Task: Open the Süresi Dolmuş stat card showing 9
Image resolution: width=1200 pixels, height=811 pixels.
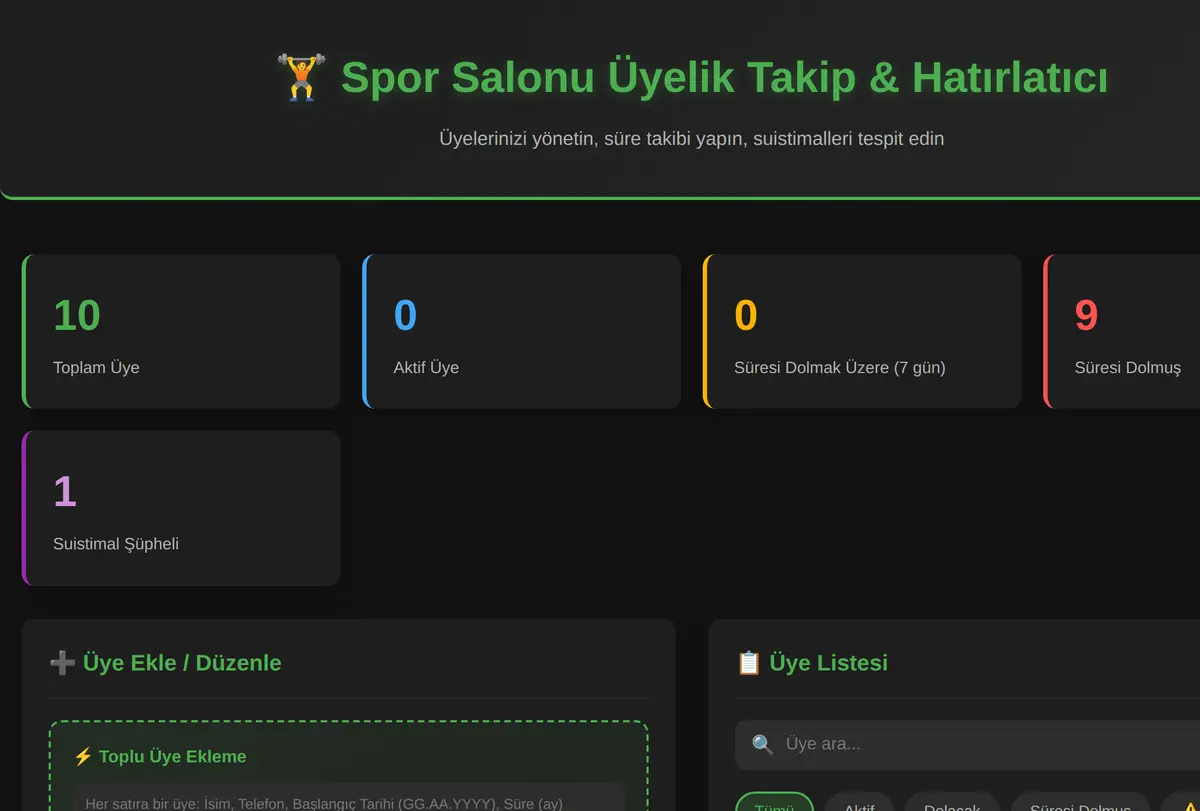Action: tap(1122, 331)
